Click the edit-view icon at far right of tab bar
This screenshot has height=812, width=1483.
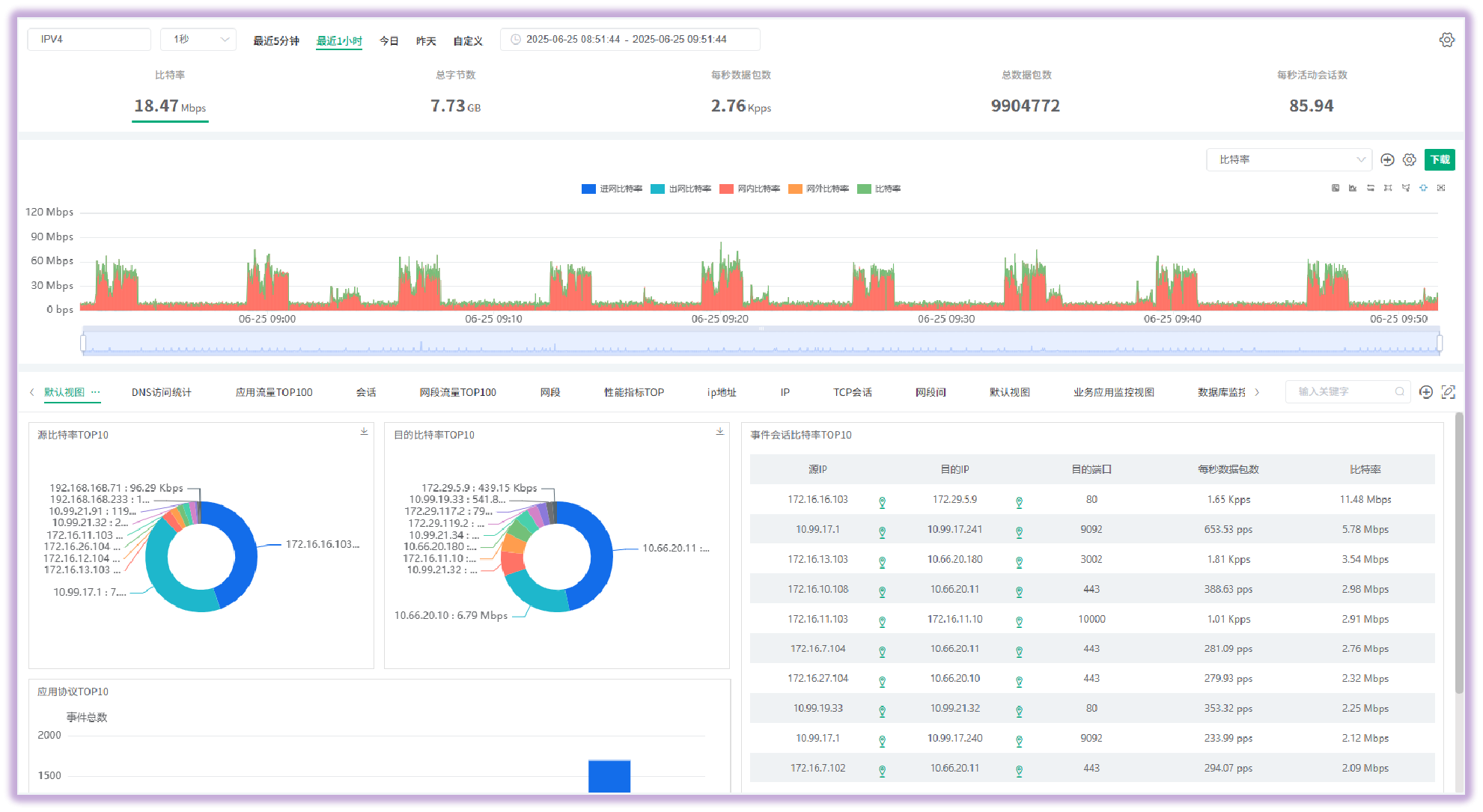coord(1449,392)
